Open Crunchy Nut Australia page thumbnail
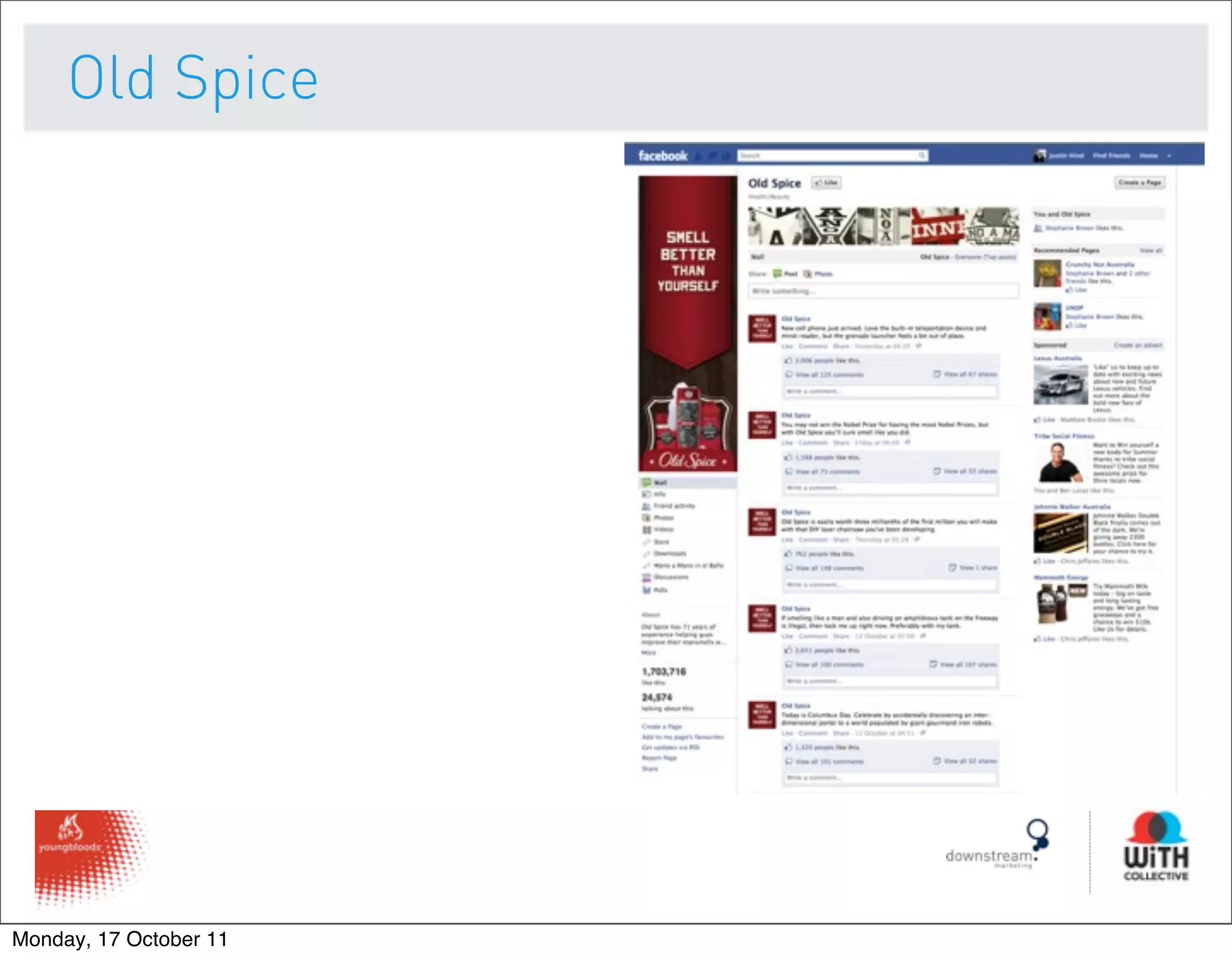Viewport: 1232px width, 958px height. pyautogui.click(x=1047, y=274)
